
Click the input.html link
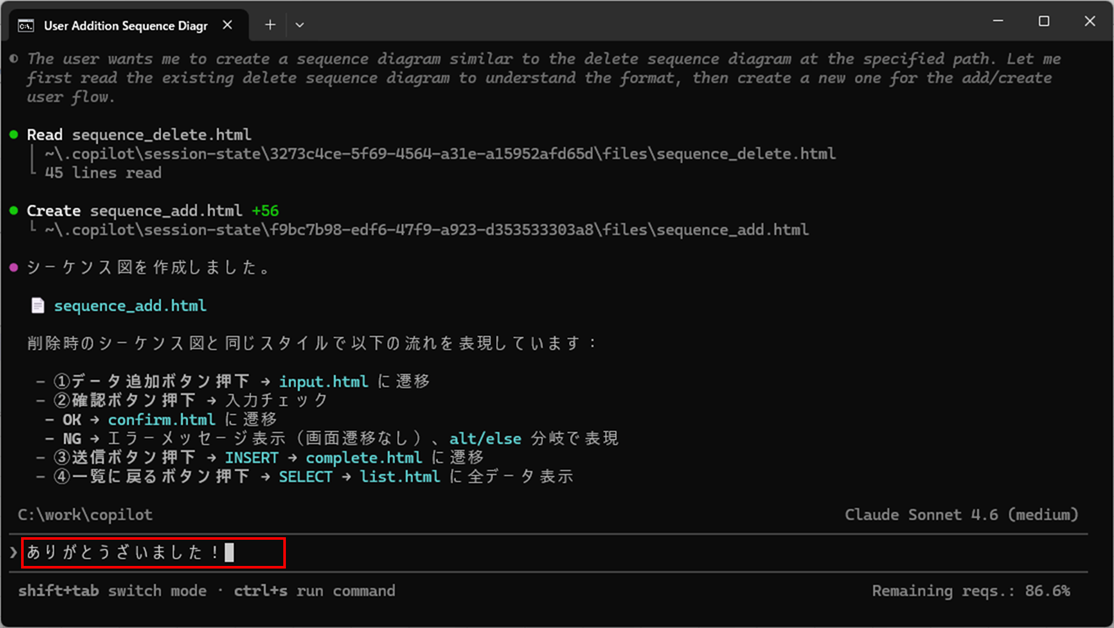(x=325, y=381)
